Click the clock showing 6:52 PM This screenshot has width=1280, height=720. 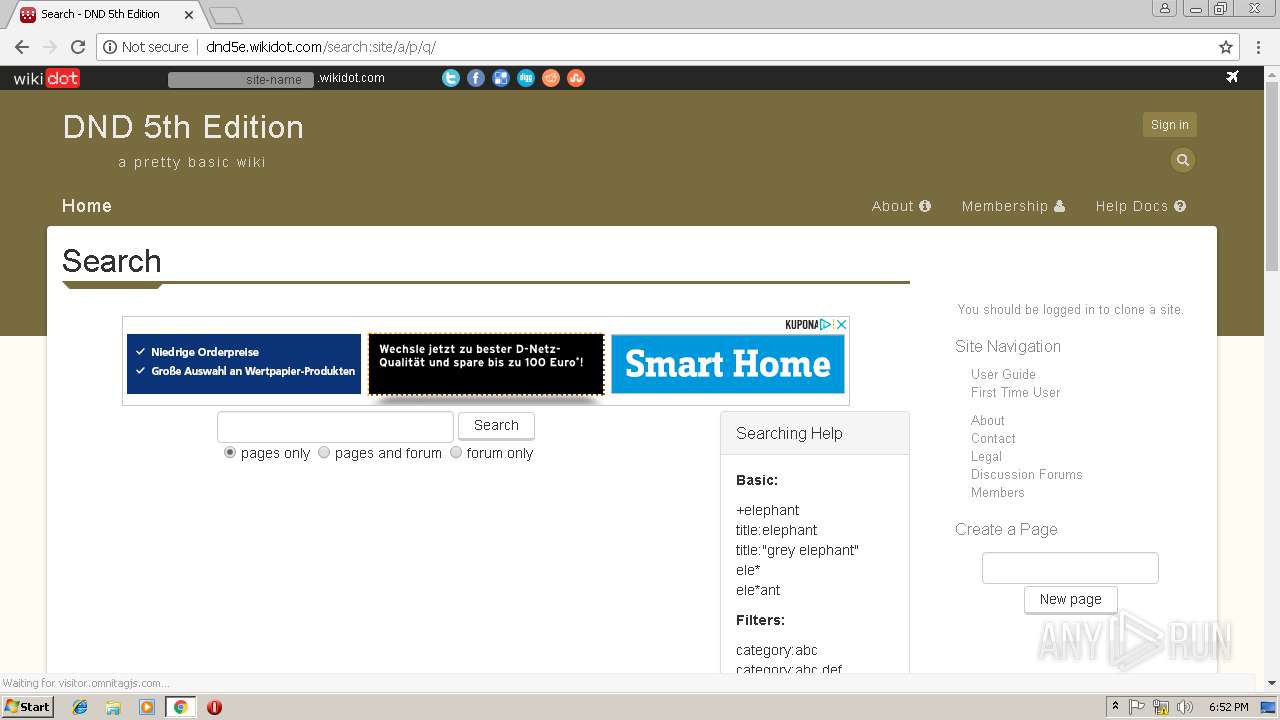[x=1228, y=707]
